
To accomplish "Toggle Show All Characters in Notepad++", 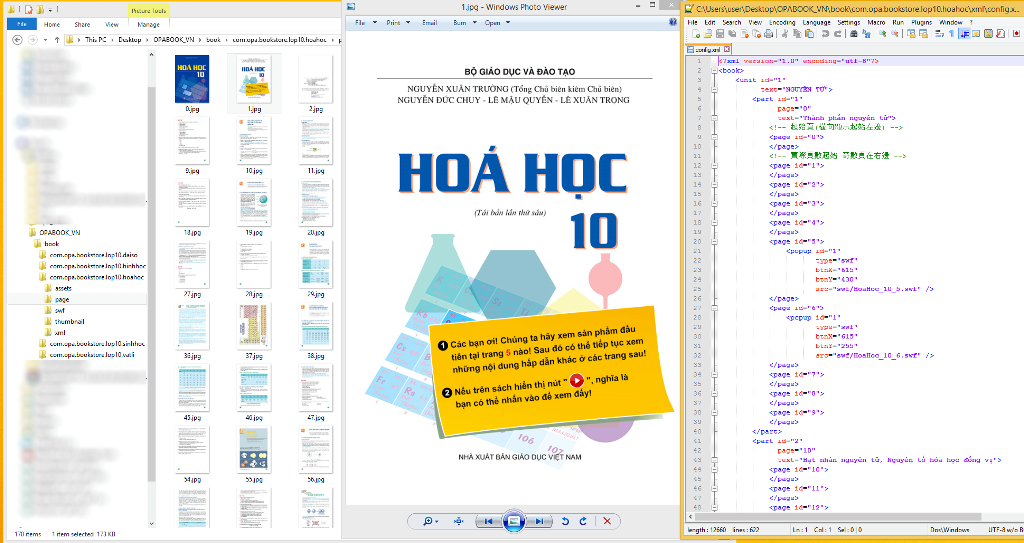I will click(x=950, y=33).
